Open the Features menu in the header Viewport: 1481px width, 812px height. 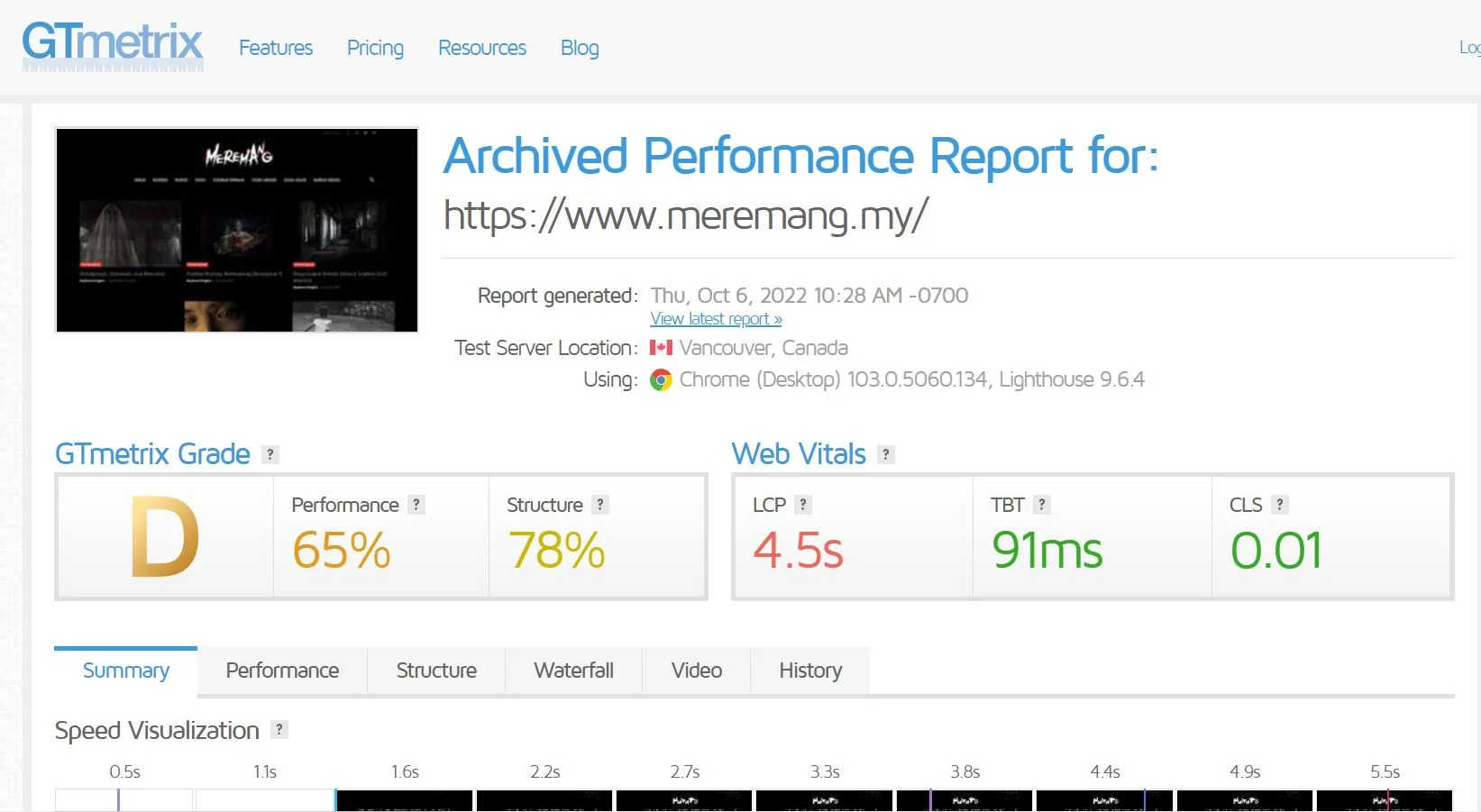point(276,48)
